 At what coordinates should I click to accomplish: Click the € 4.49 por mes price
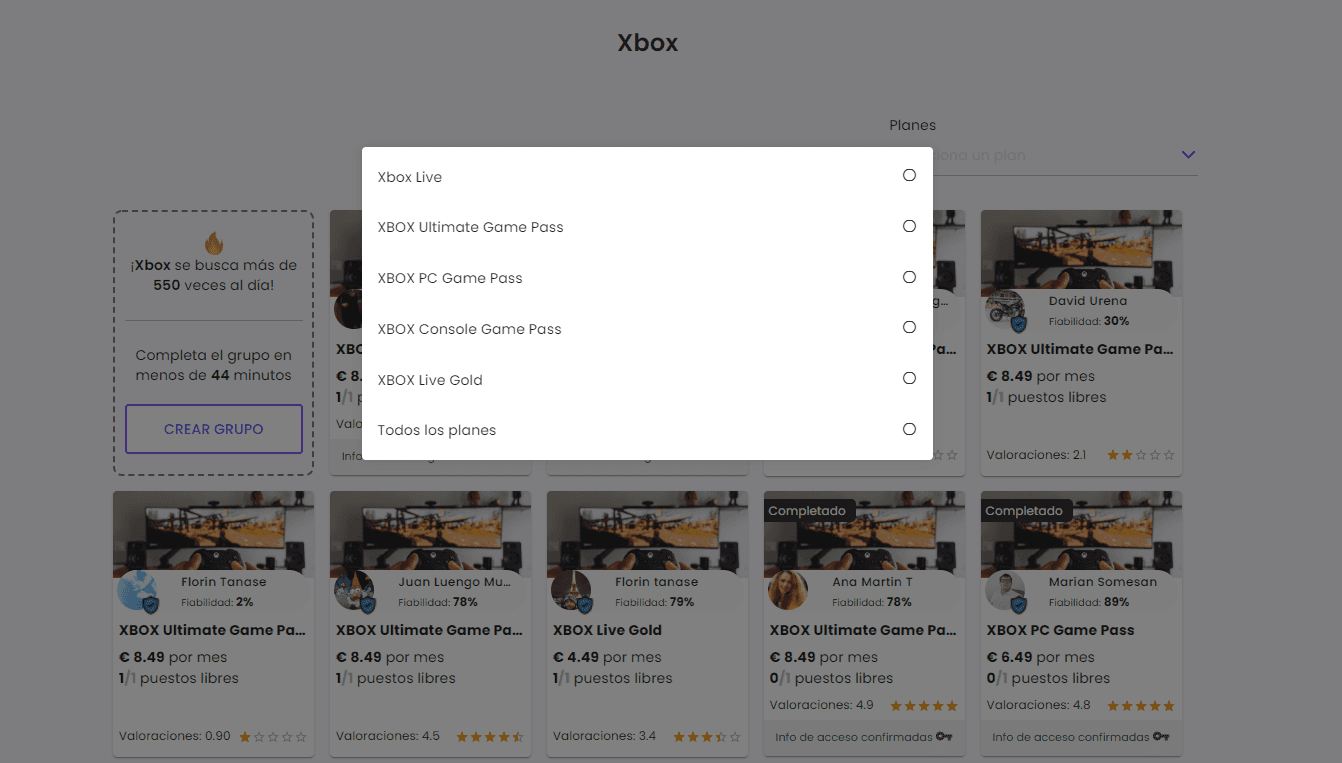pyautogui.click(x=607, y=657)
